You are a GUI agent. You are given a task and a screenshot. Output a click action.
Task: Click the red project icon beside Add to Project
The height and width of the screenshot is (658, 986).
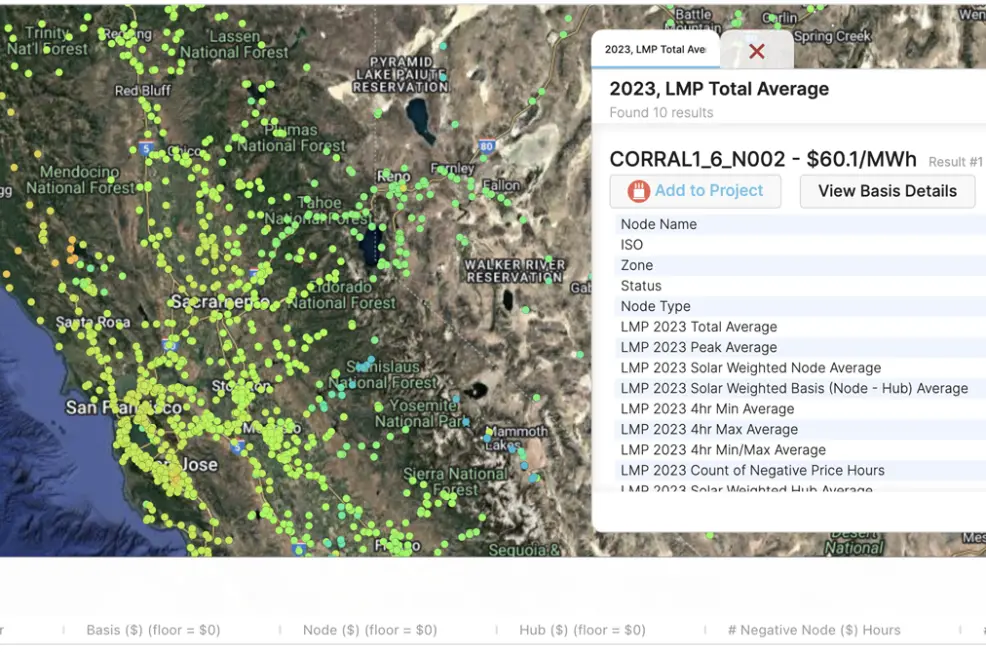pyautogui.click(x=638, y=191)
